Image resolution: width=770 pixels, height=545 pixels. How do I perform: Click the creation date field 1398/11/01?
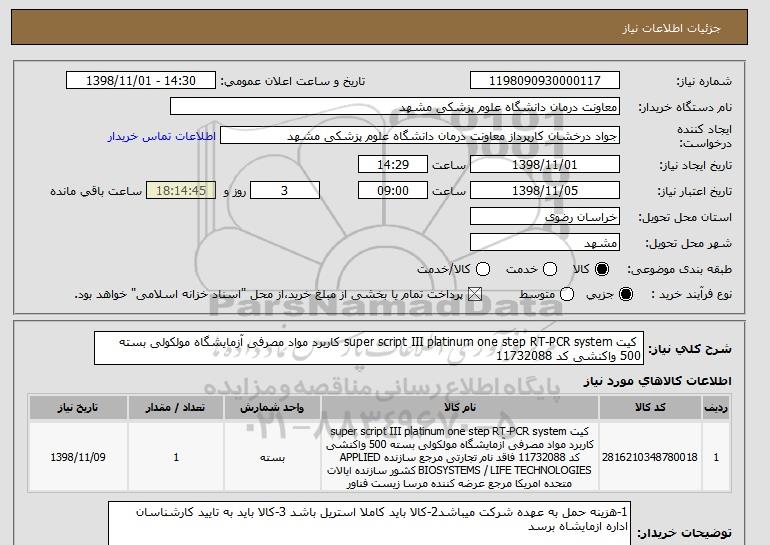545,164
